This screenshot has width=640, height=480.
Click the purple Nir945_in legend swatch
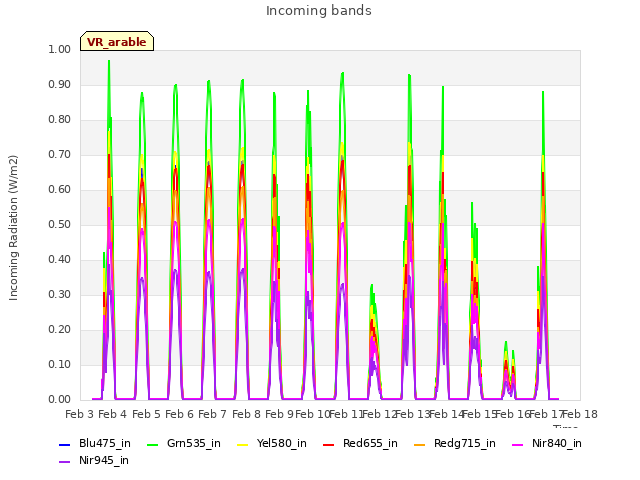point(64,462)
